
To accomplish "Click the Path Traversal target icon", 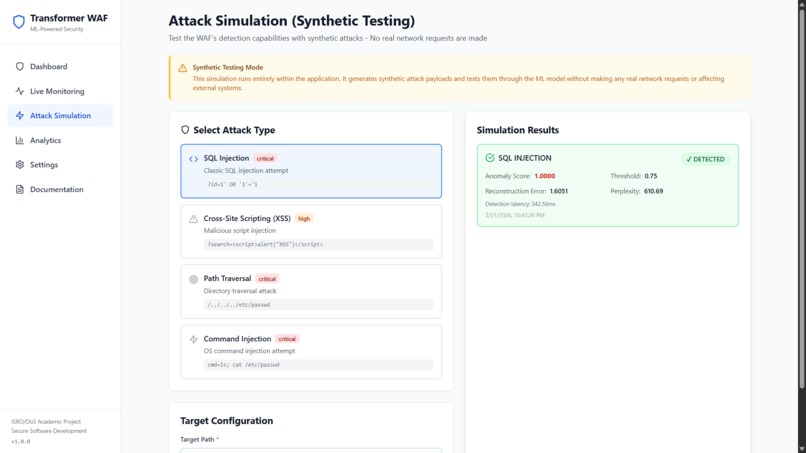I will tap(193, 279).
